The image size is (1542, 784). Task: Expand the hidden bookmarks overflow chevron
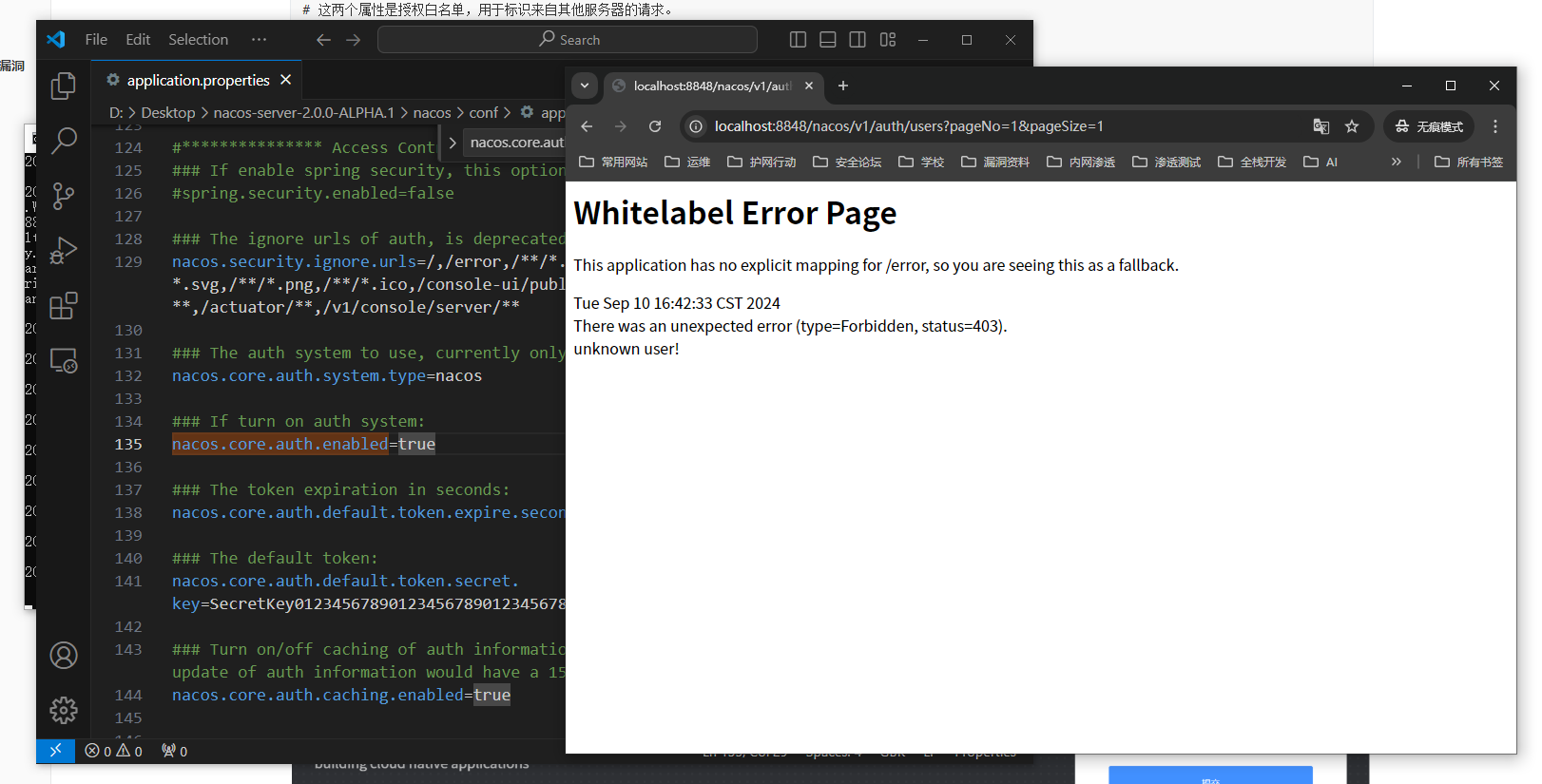point(1396,162)
